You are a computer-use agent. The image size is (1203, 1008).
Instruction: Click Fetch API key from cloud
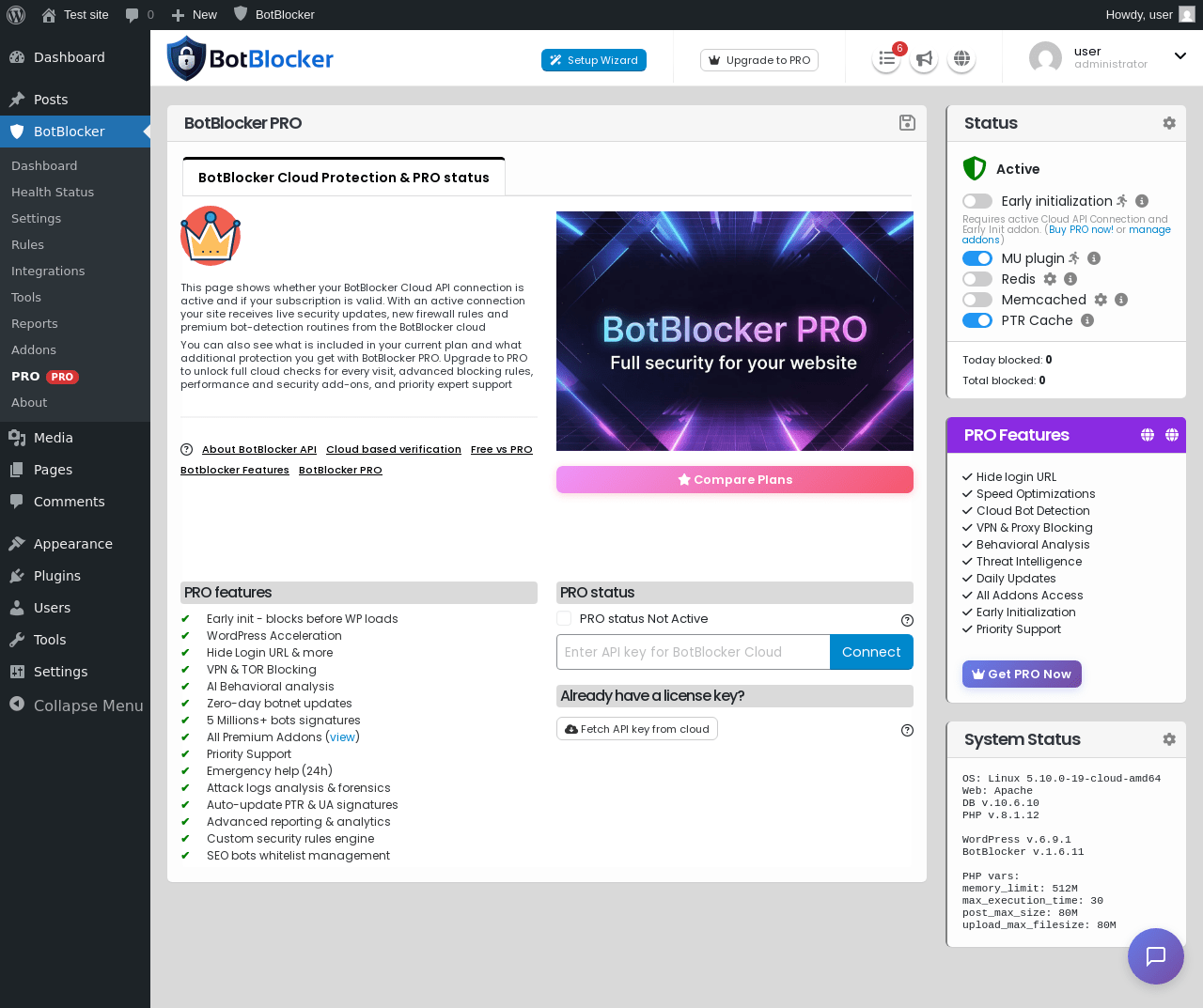tap(637, 729)
